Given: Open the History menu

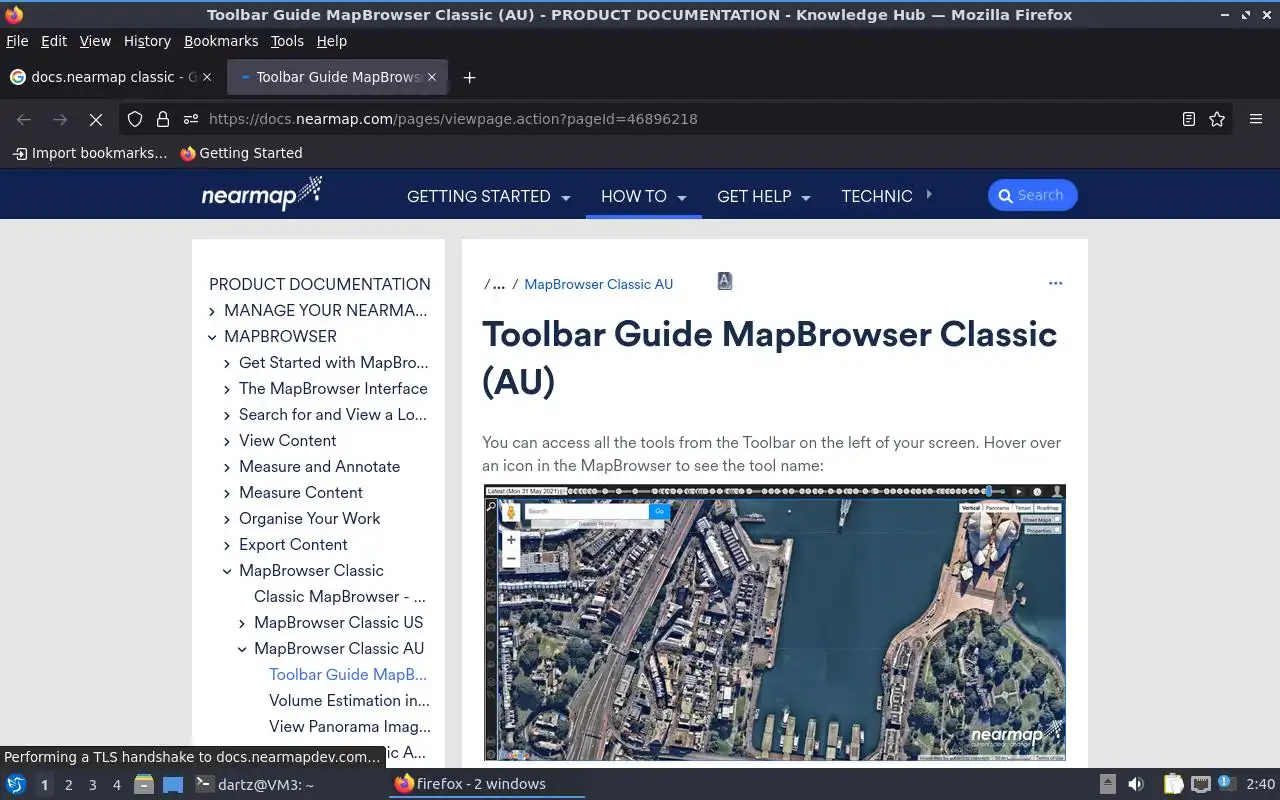Looking at the screenshot, I should pos(147,41).
